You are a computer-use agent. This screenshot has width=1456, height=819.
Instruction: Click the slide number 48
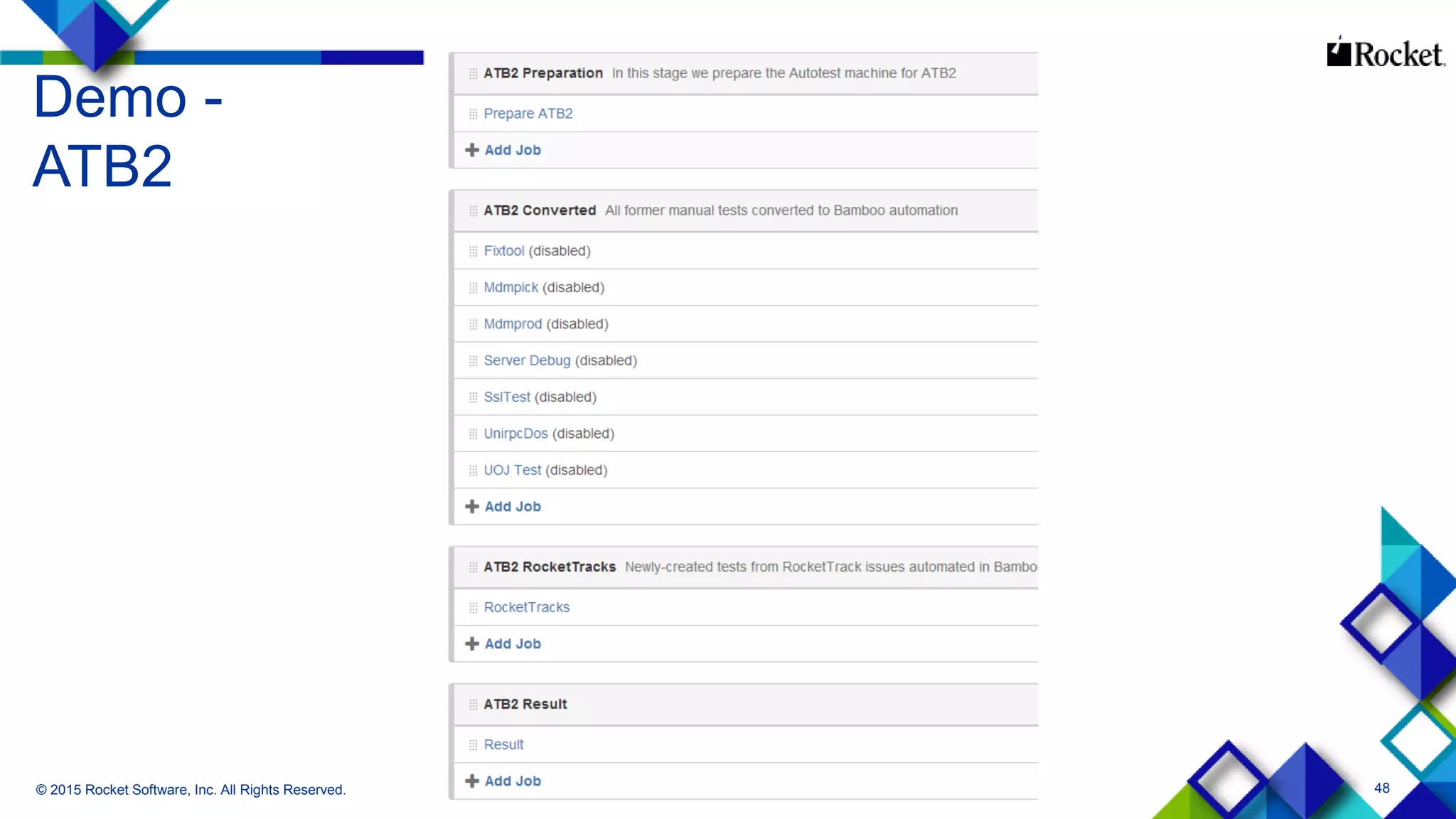click(1381, 788)
